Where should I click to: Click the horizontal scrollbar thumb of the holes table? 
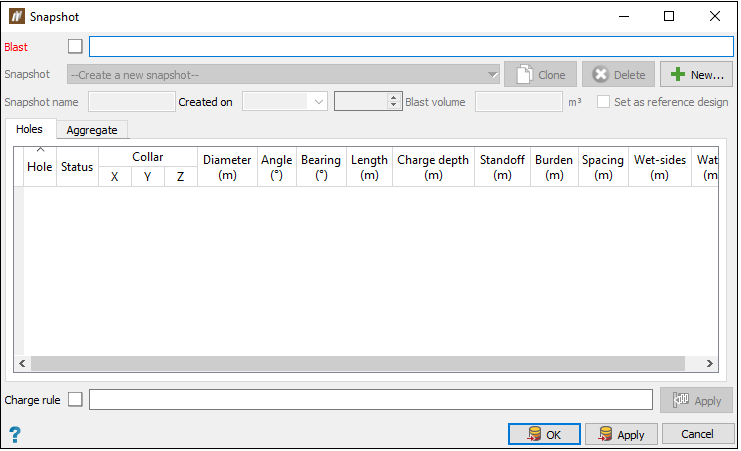pyautogui.click(x=358, y=363)
